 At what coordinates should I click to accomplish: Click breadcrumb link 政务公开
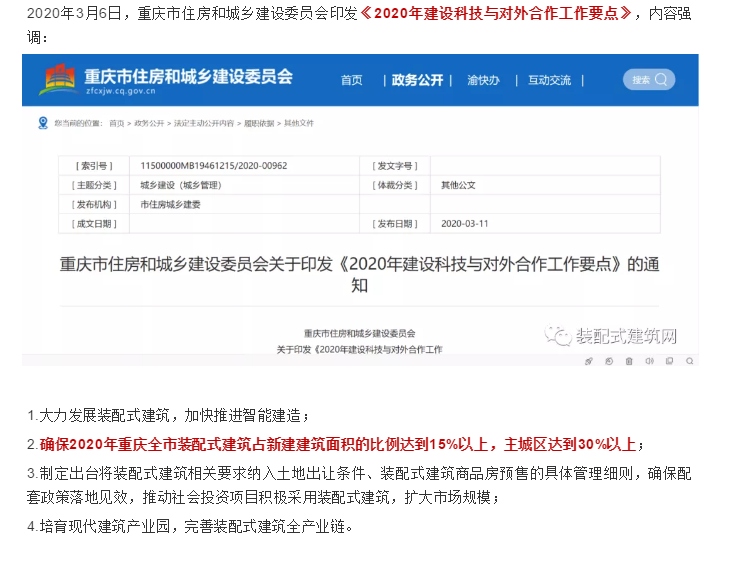[x=149, y=123]
